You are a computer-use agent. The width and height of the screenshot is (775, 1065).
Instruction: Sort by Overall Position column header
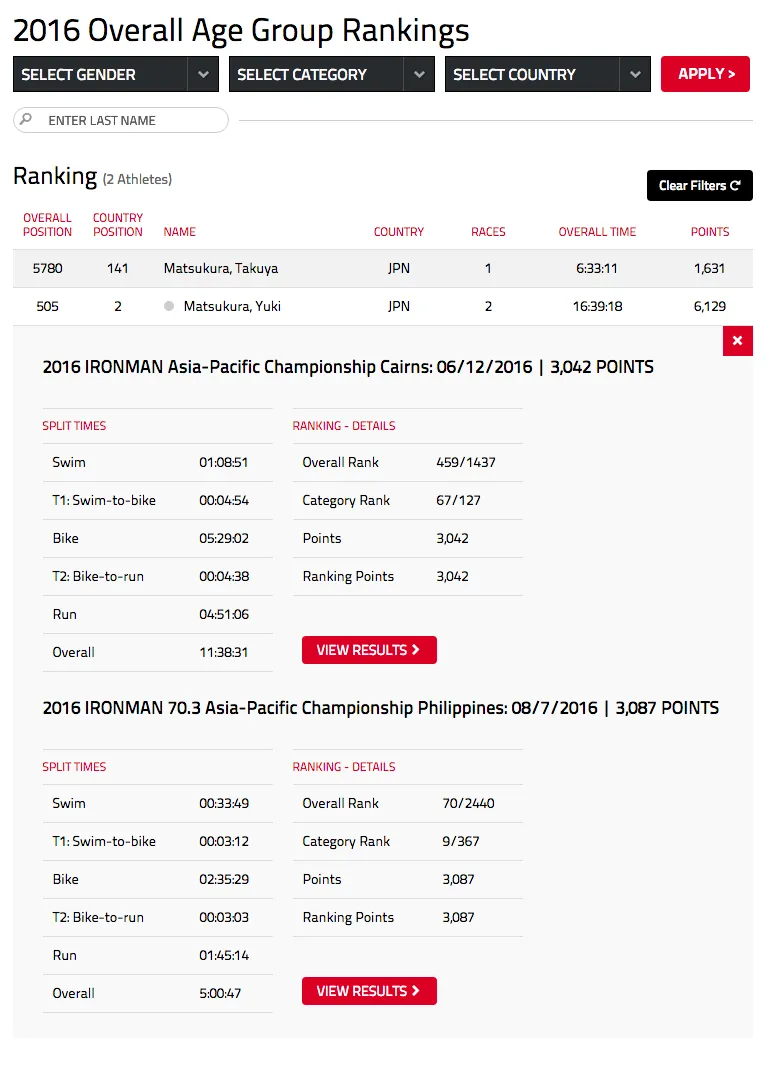pos(47,225)
